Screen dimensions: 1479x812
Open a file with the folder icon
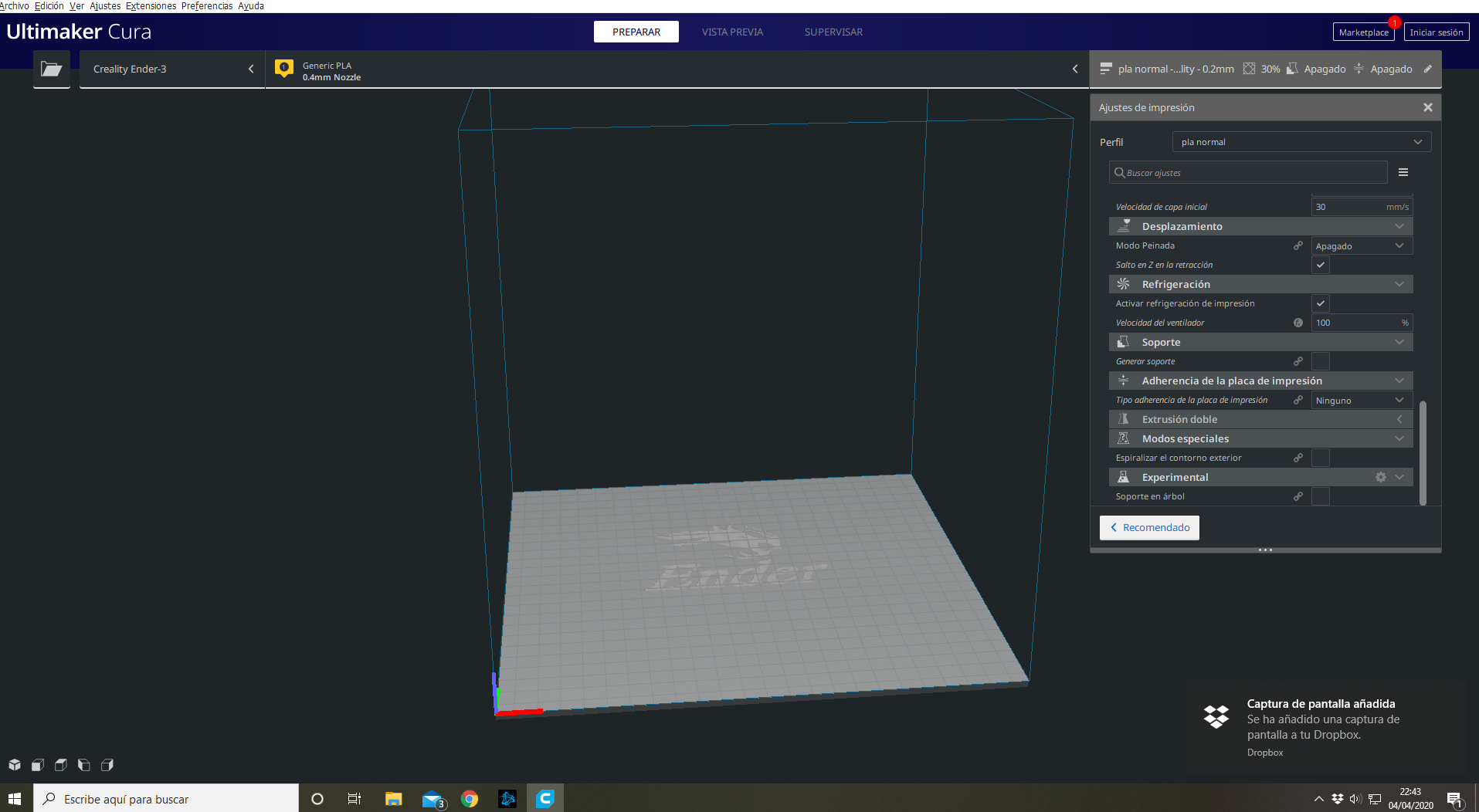(52, 69)
